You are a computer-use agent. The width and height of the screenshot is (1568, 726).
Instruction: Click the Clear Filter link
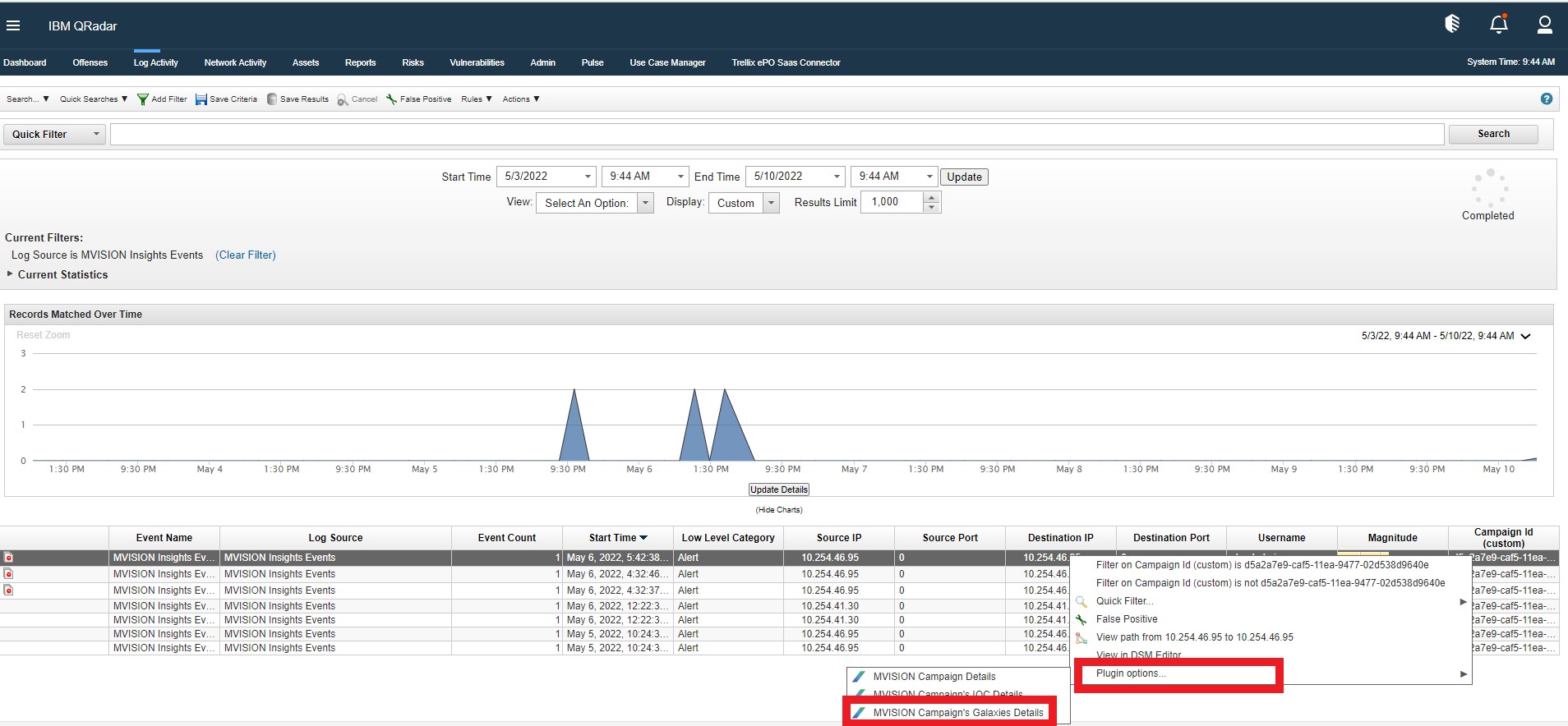point(246,255)
